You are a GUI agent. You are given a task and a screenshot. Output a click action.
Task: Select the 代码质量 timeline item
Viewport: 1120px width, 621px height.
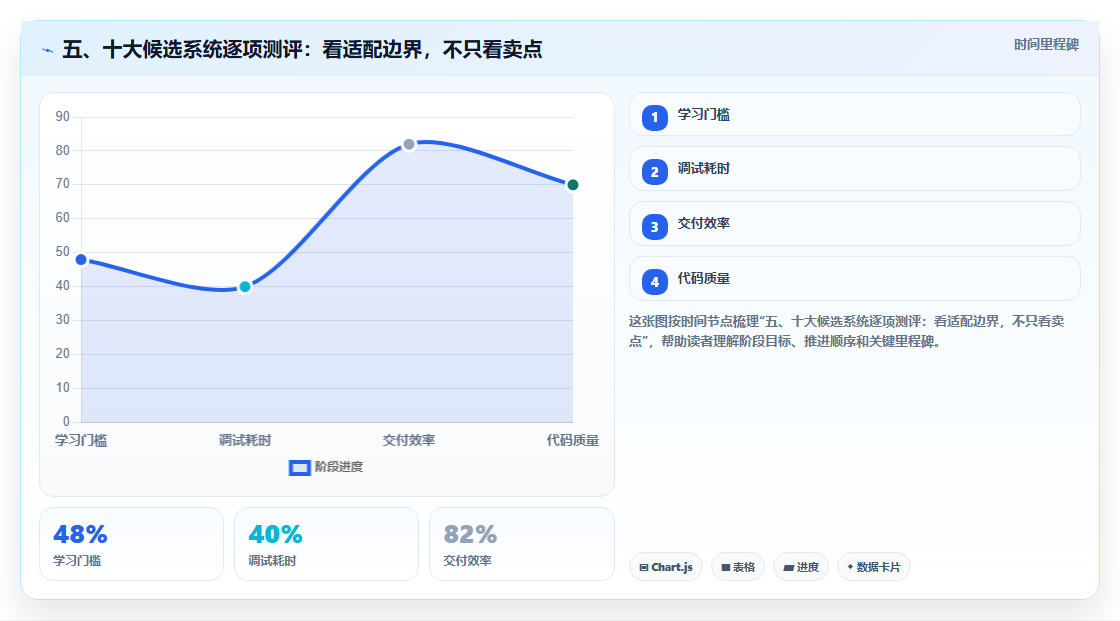click(854, 279)
